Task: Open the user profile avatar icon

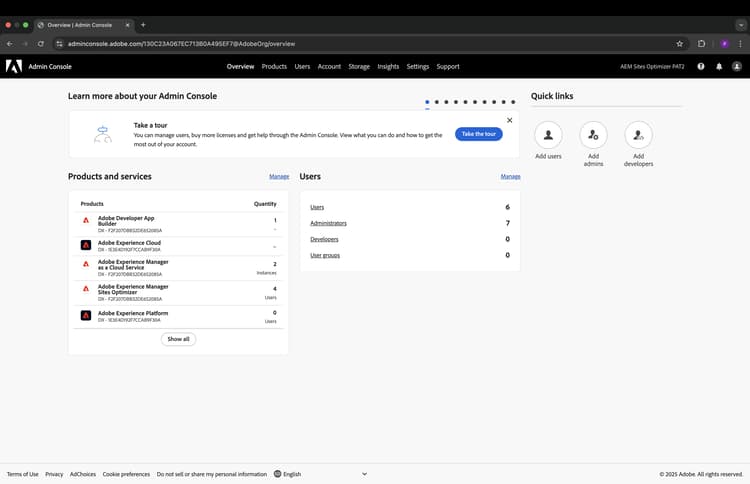Action: 737,66
